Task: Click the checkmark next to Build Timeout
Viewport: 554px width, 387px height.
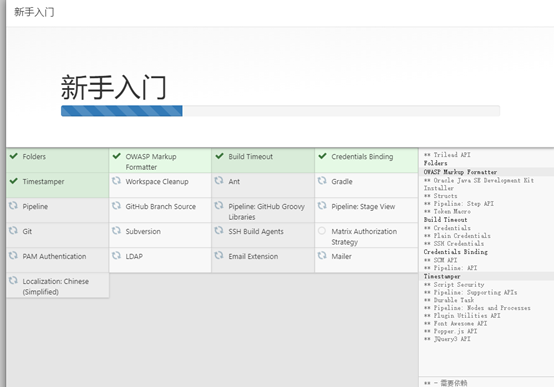Action: (x=219, y=156)
